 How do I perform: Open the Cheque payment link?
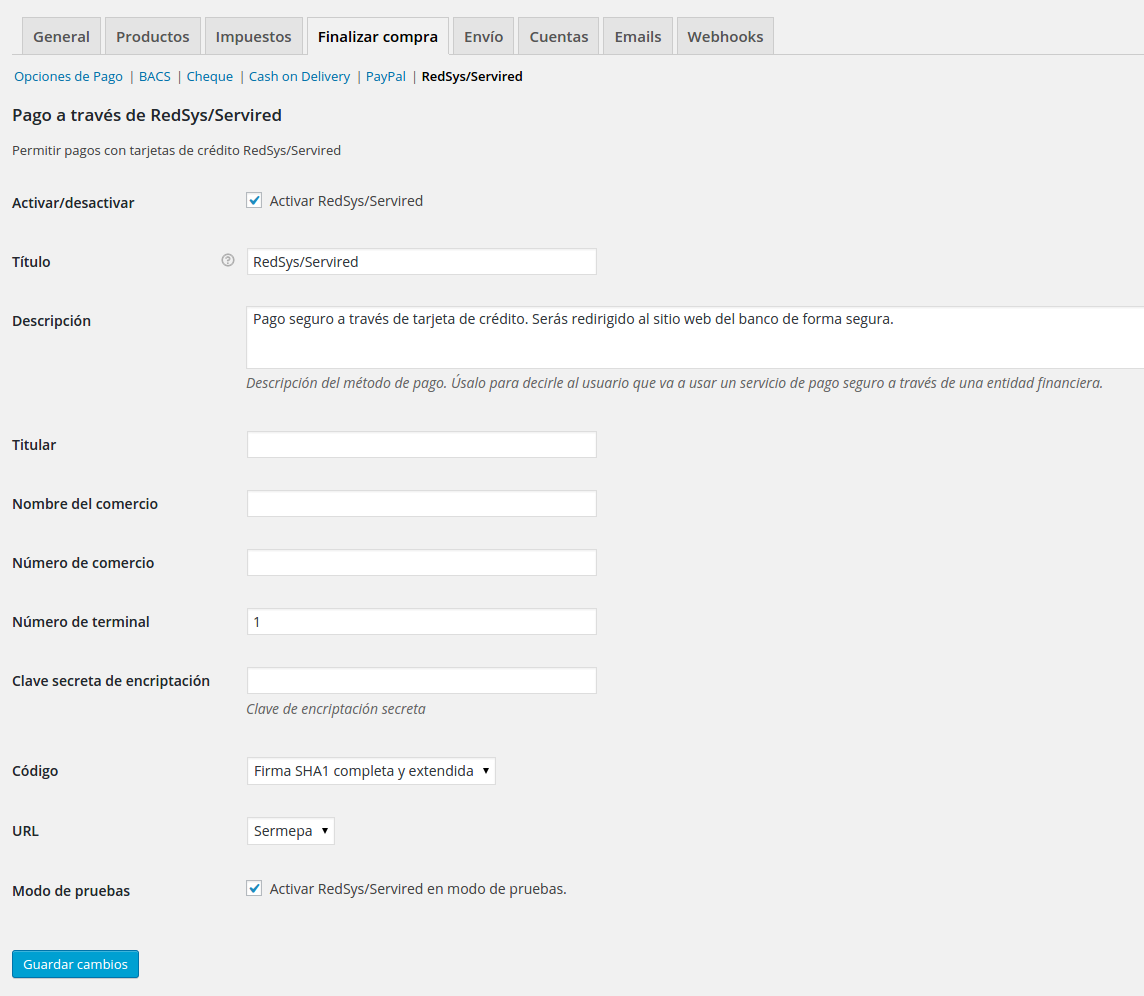click(209, 77)
